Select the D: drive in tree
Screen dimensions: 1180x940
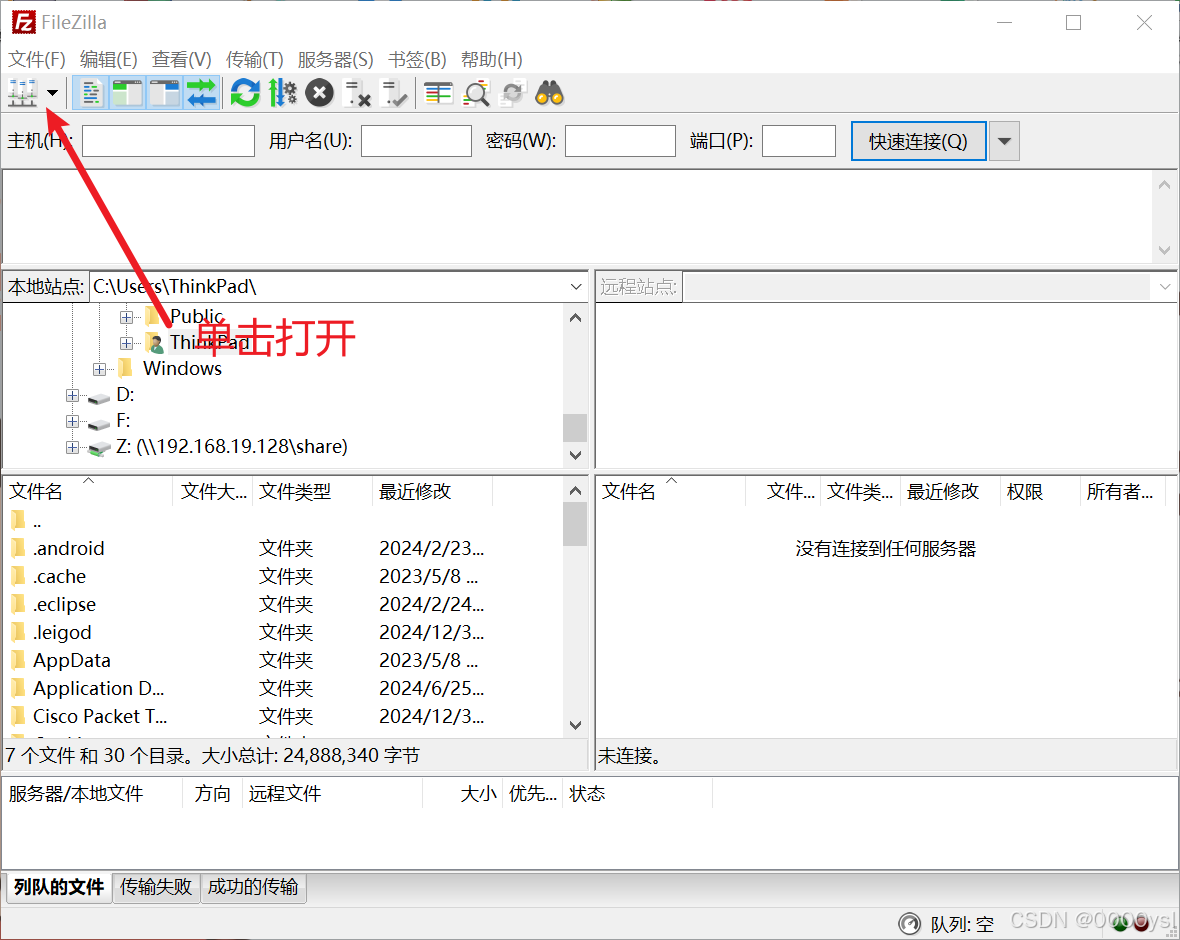pos(125,395)
